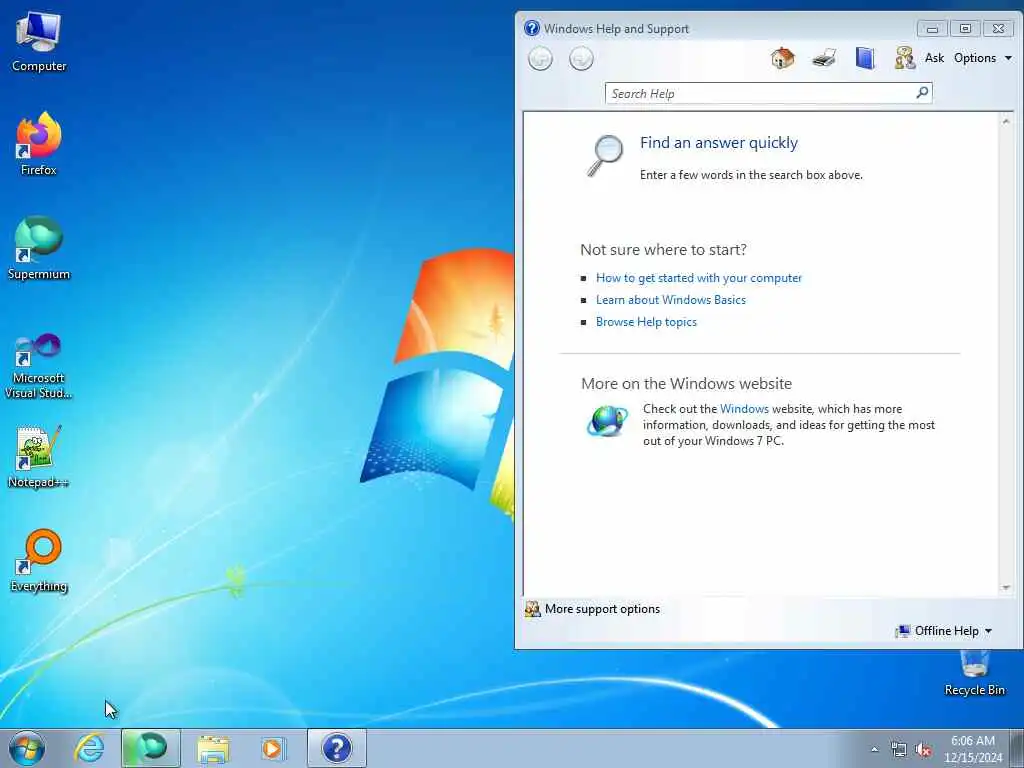Show hidden system tray icons
This screenshot has width=1024, height=768.
pos(874,749)
